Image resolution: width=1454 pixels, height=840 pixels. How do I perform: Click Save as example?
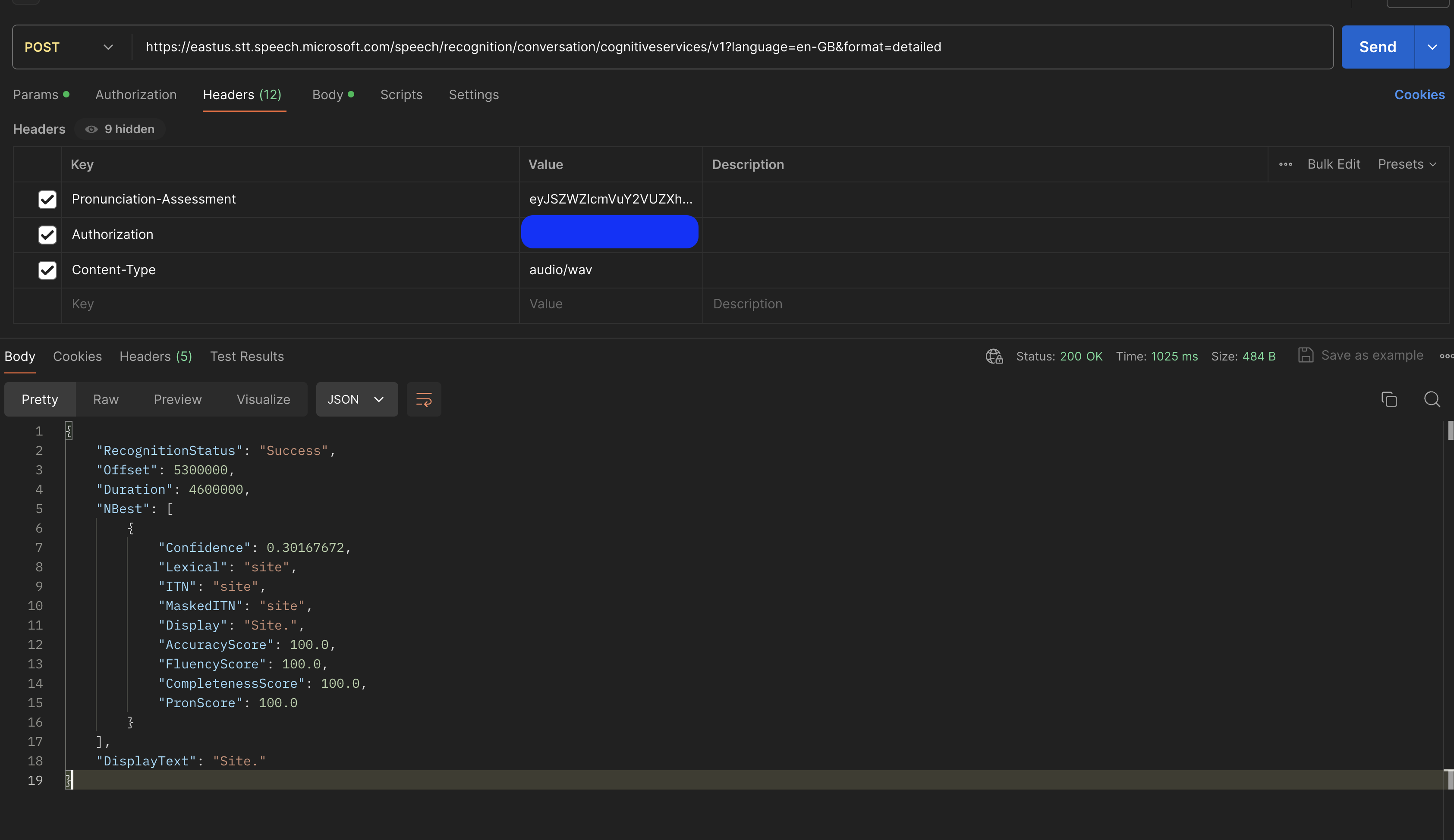(1361, 355)
